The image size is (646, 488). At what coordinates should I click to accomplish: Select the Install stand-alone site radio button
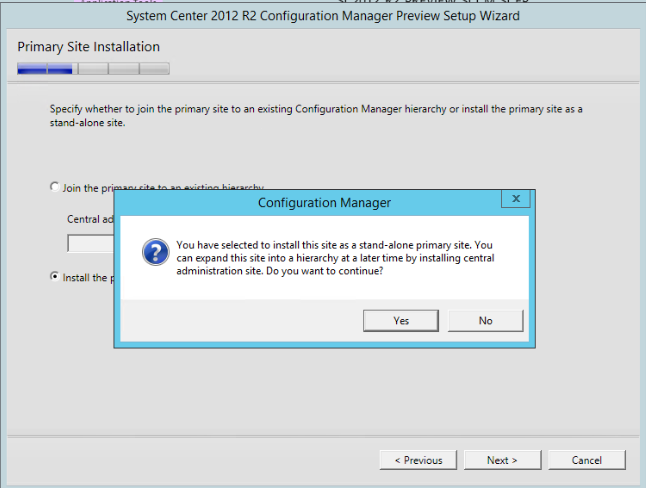tap(54, 277)
